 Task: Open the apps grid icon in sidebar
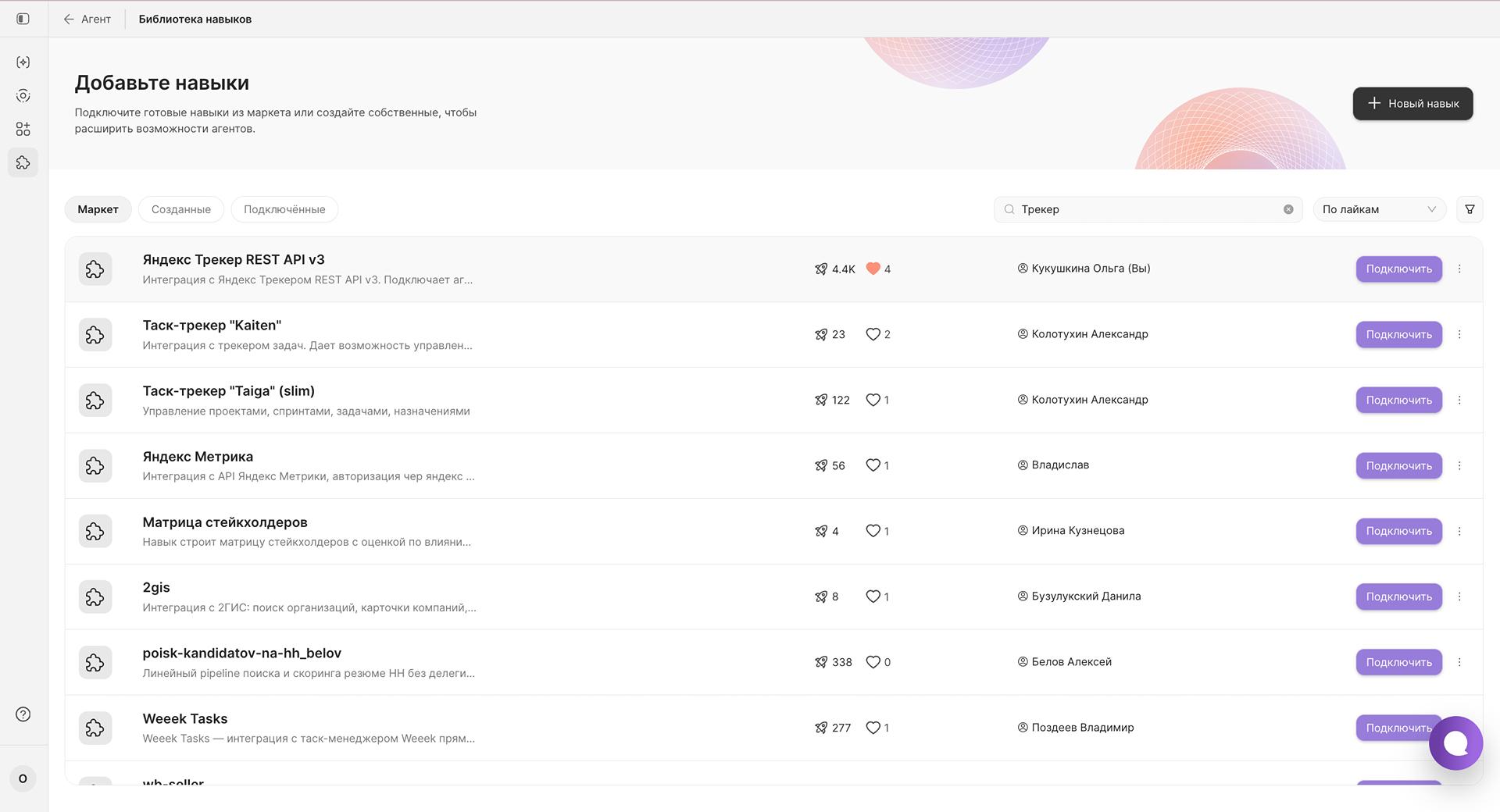tap(23, 129)
